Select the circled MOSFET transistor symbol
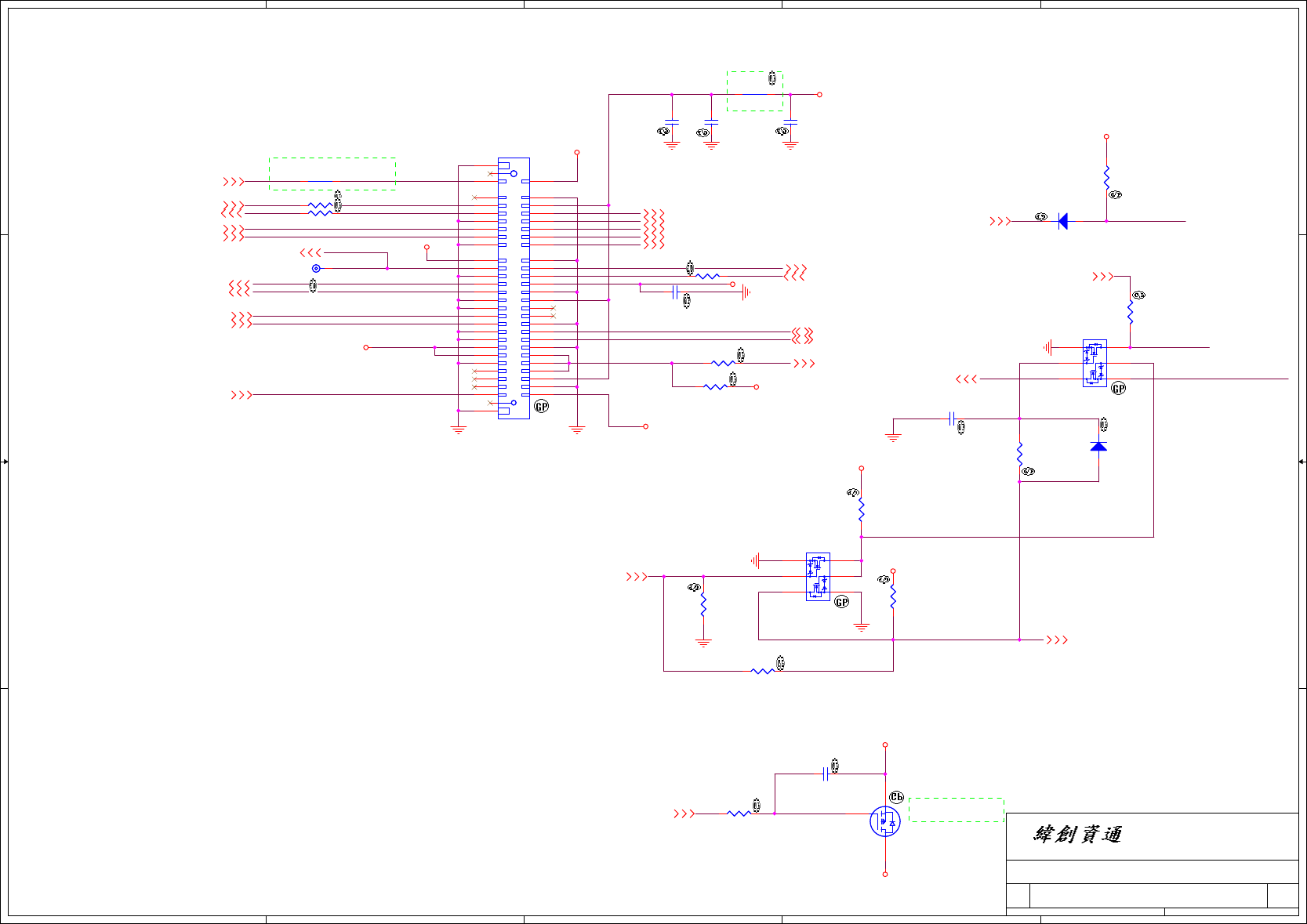1307x924 pixels. [885, 821]
